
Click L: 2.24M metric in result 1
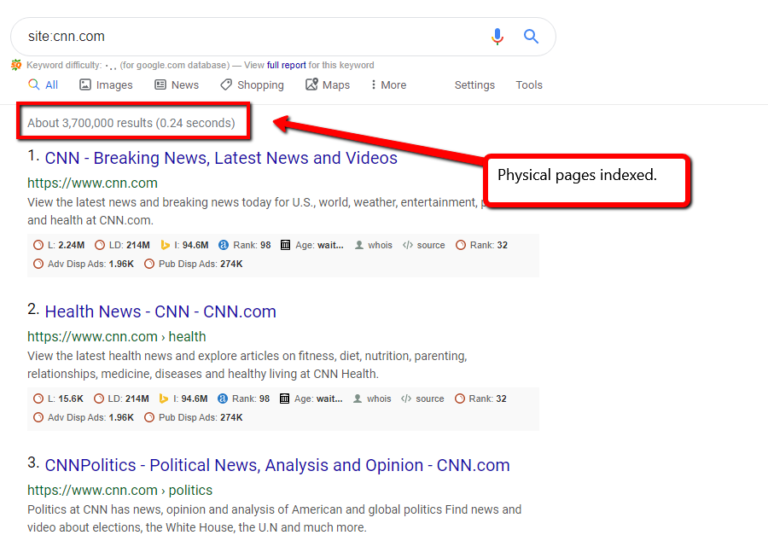(59, 245)
